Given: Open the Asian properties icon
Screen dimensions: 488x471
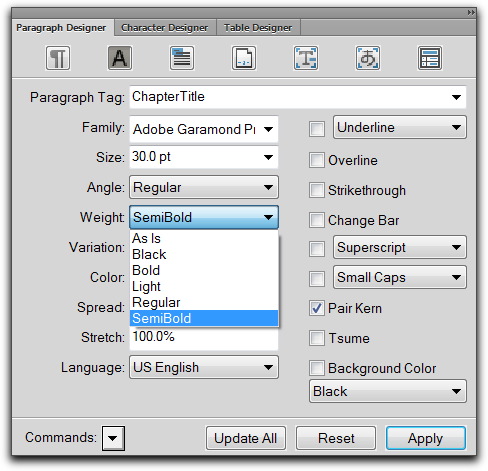Looking at the screenshot, I should click(x=368, y=58).
